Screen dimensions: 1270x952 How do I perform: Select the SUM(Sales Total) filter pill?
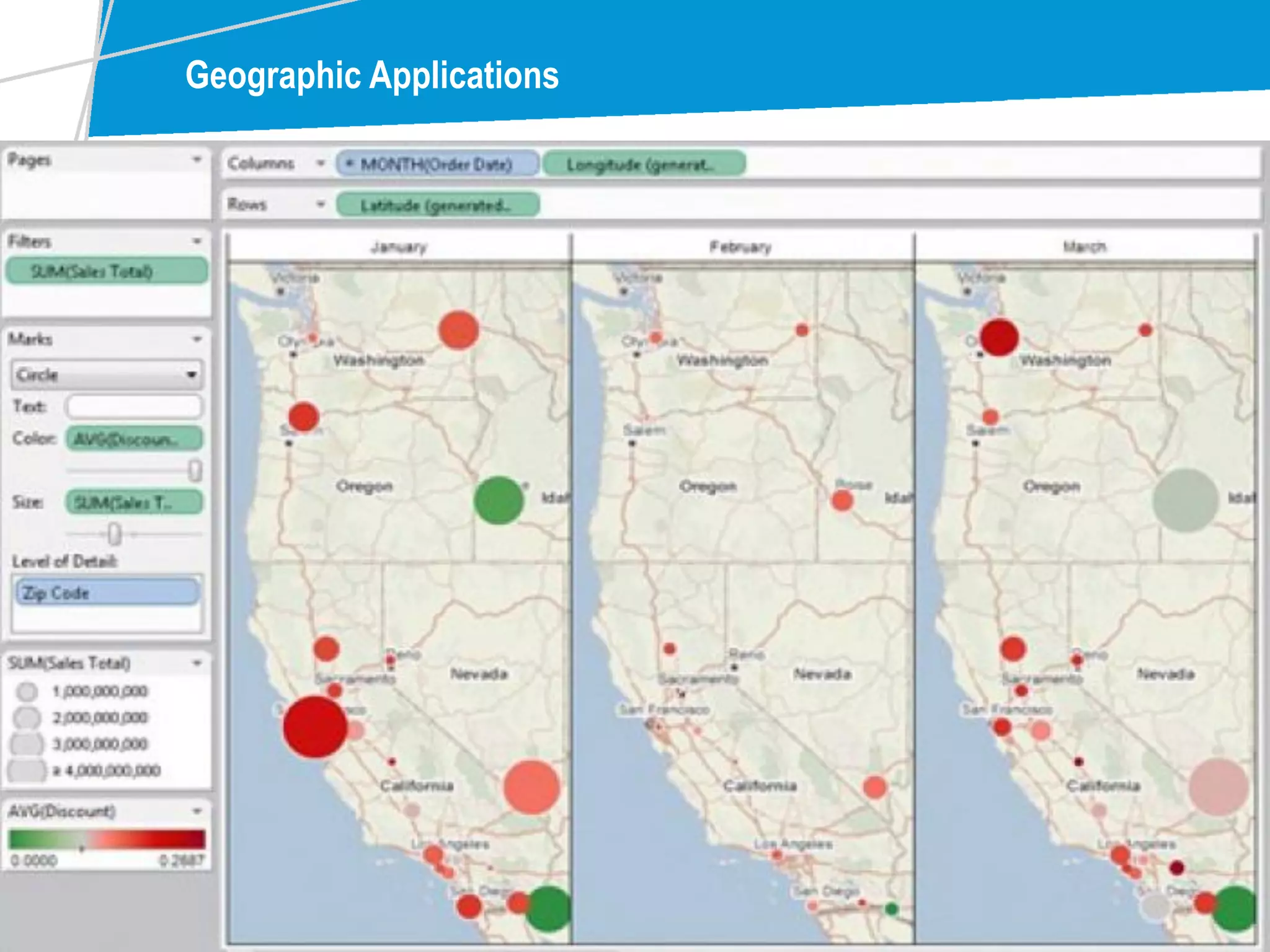pyautogui.click(x=107, y=271)
